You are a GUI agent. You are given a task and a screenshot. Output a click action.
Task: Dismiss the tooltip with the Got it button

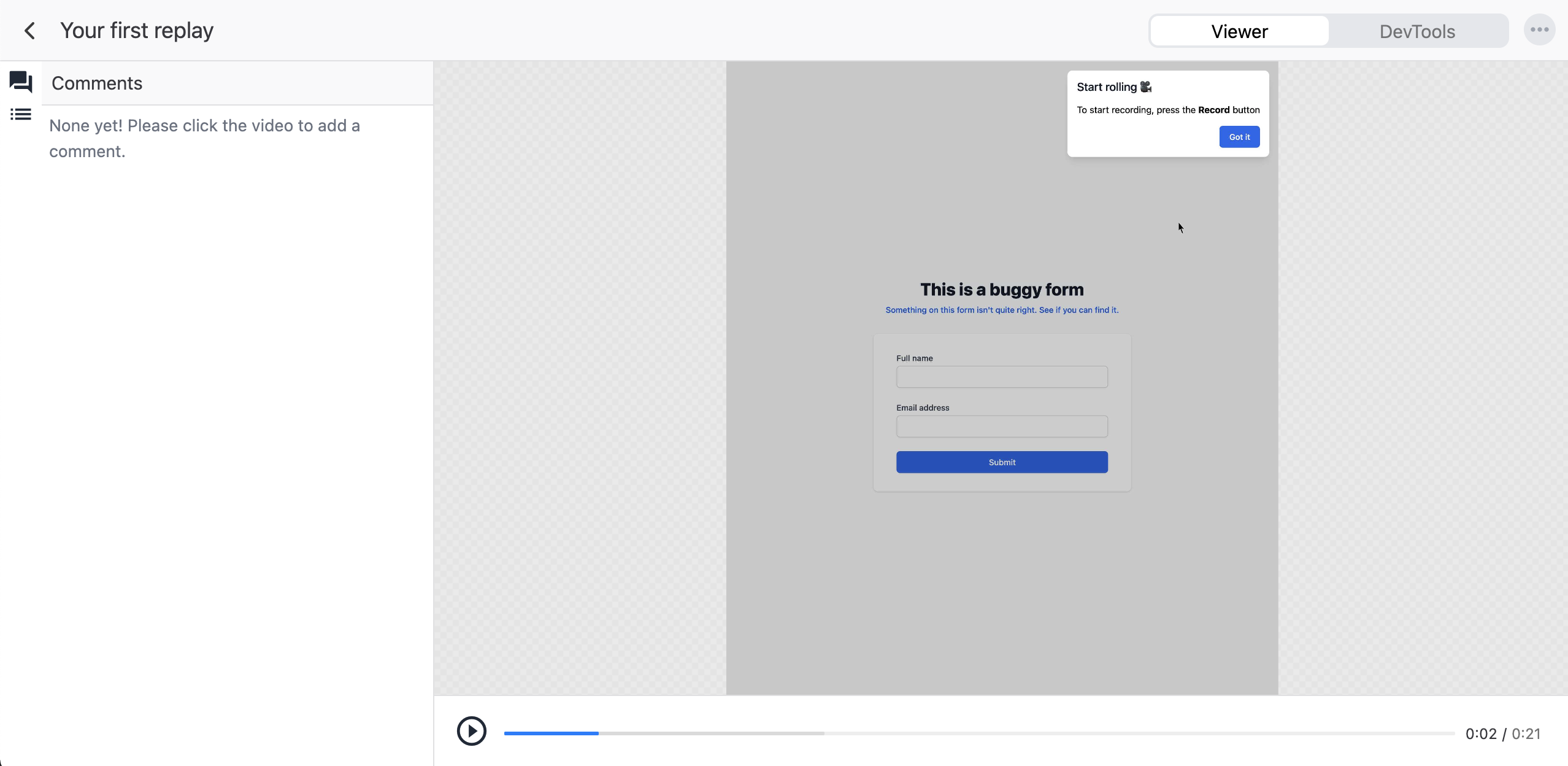tap(1239, 136)
